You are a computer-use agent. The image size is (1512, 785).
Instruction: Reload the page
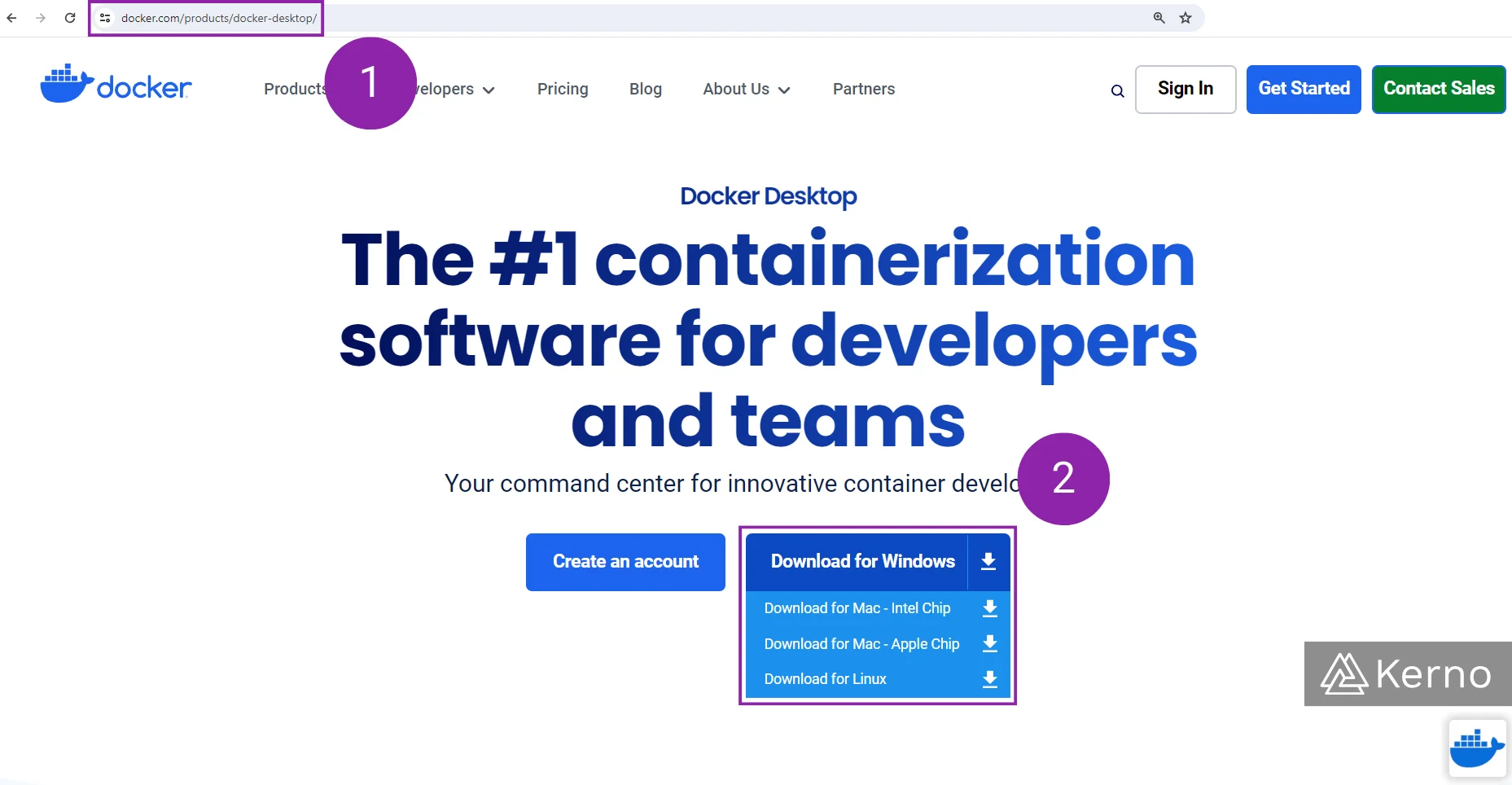pyautogui.click(x=69, y=17)
